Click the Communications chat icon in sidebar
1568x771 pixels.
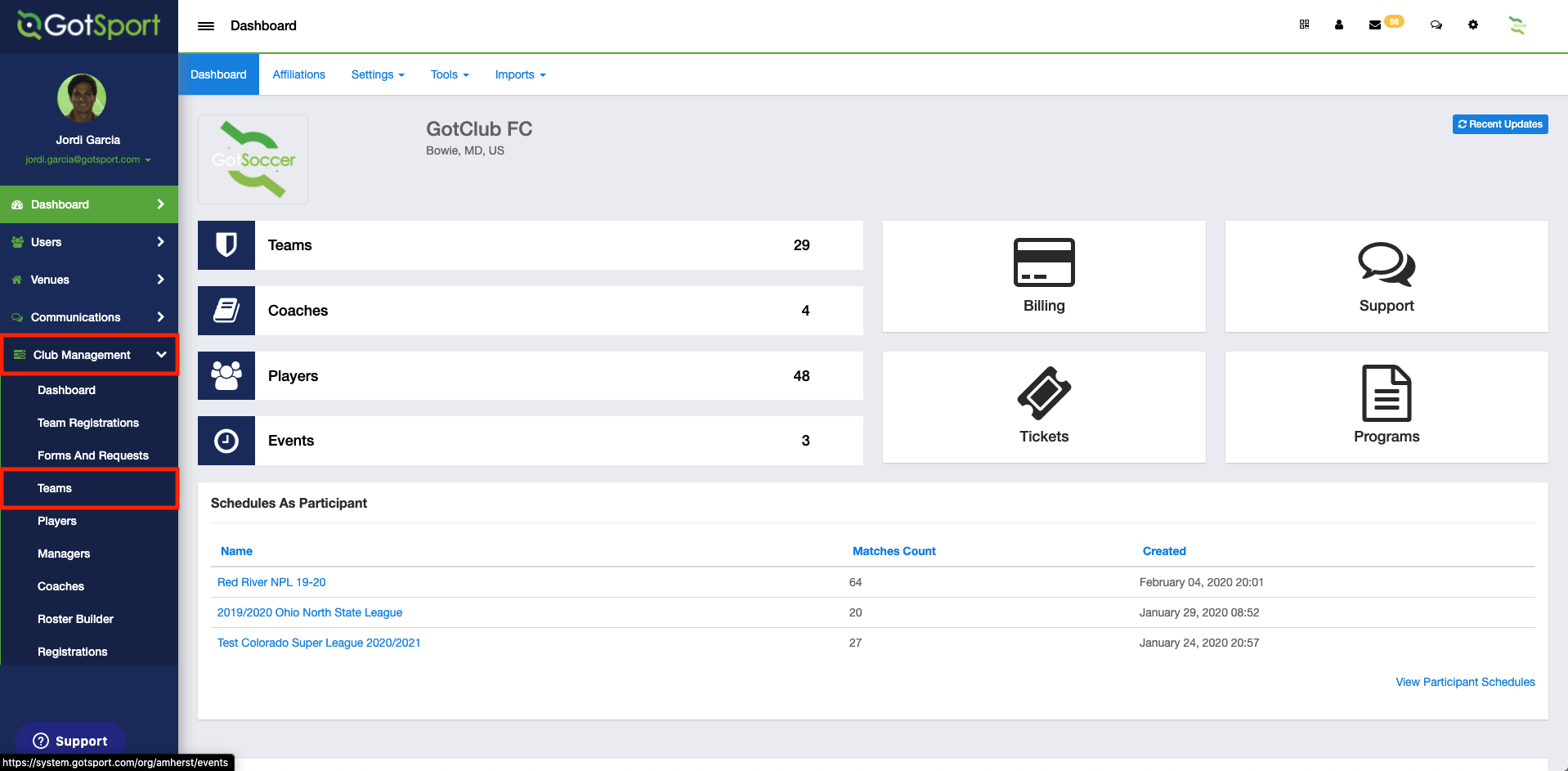(17, 317)
